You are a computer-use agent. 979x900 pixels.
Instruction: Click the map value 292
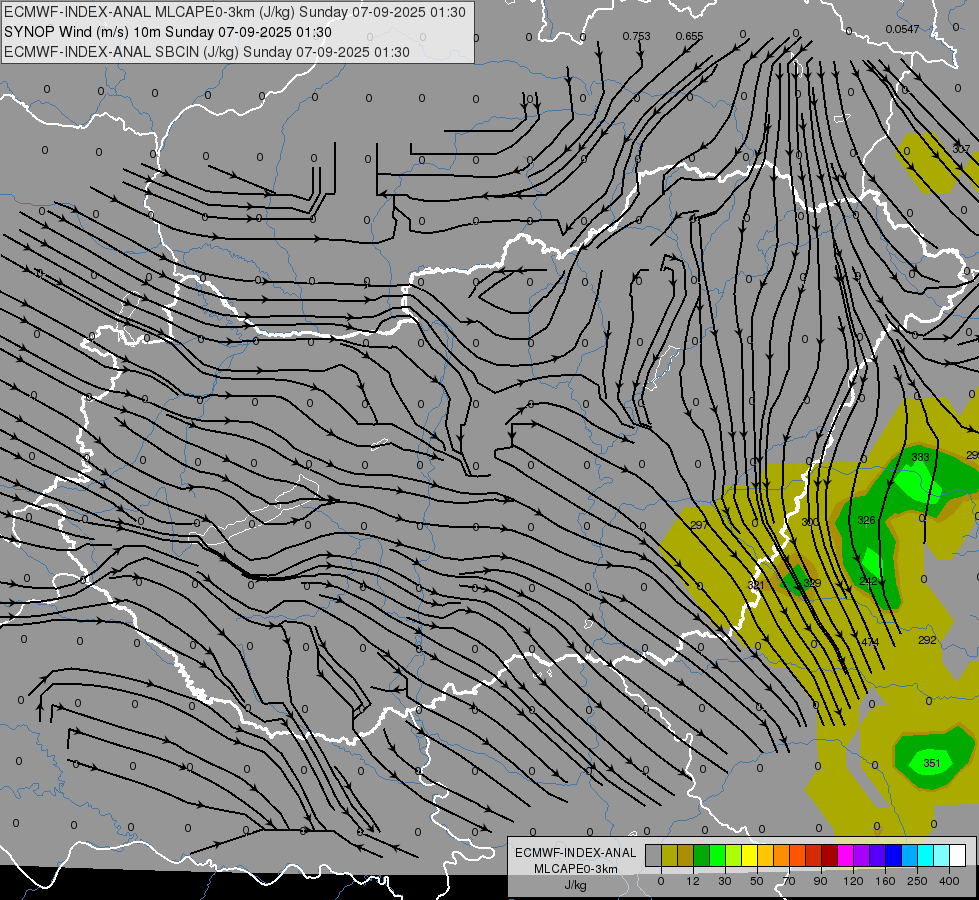pos(927,640)
